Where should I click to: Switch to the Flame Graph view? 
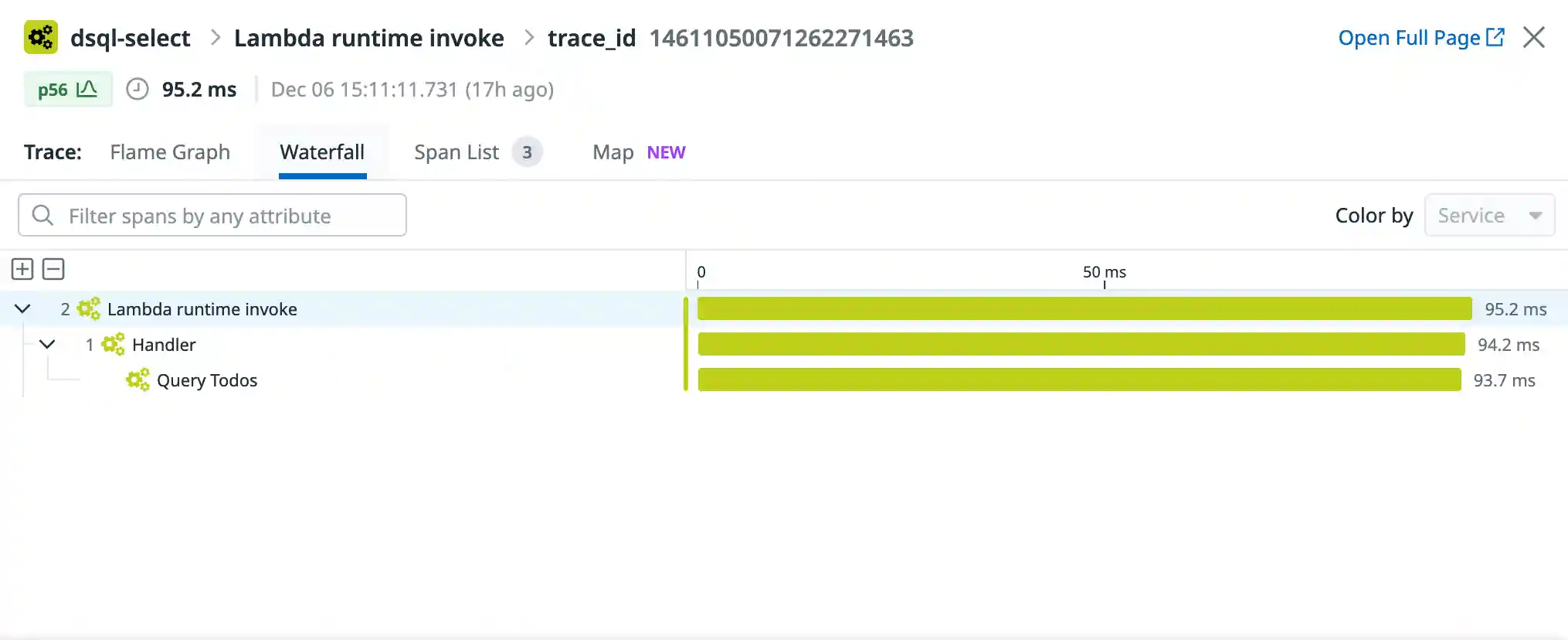click(170, 152)
